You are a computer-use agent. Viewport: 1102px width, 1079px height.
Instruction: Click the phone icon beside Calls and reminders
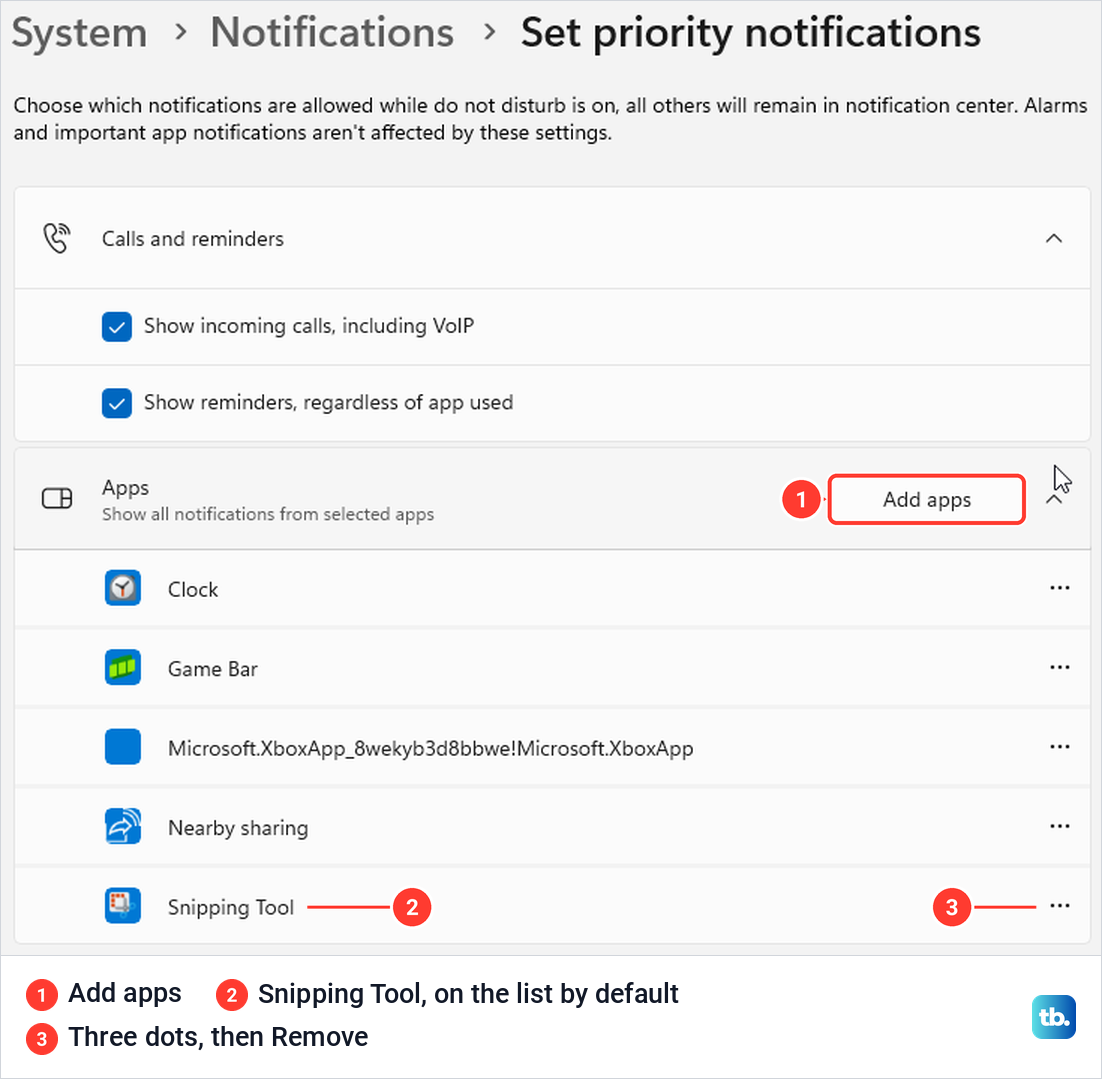pos(56,238)
